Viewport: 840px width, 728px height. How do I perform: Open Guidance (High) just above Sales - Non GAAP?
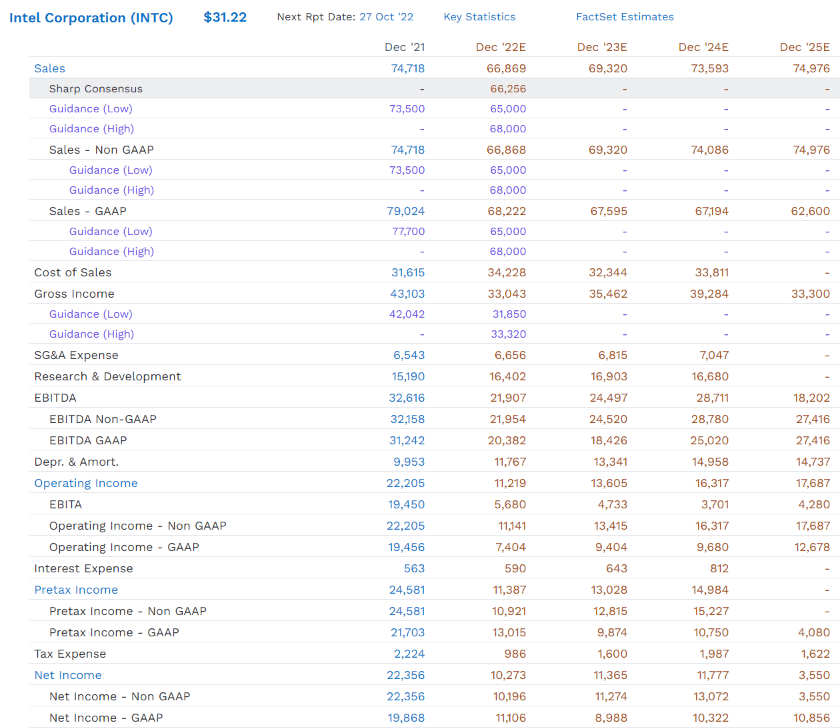pyautogui.click(x=92, y=129)
